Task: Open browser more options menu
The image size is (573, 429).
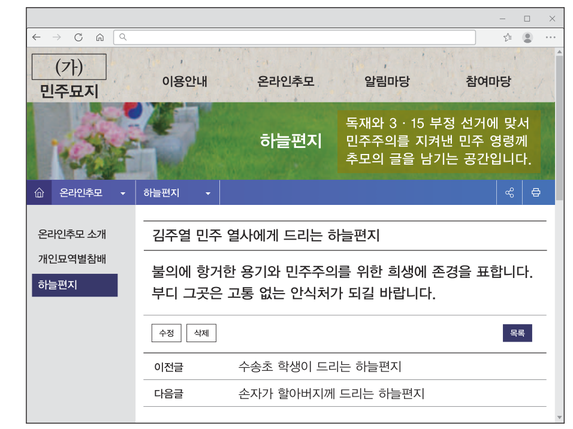Action: click(x=550, y=37)
